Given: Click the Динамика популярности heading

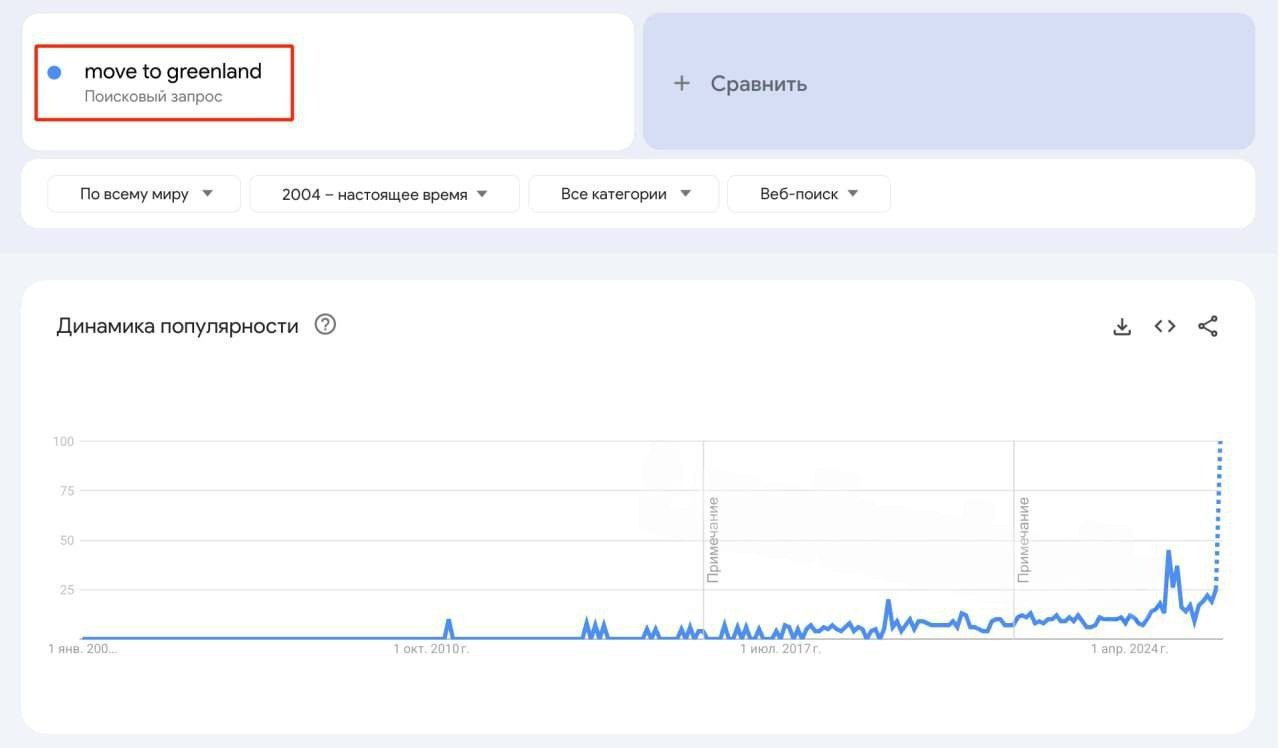Looking at the screenshot, I should click(177, 325).
